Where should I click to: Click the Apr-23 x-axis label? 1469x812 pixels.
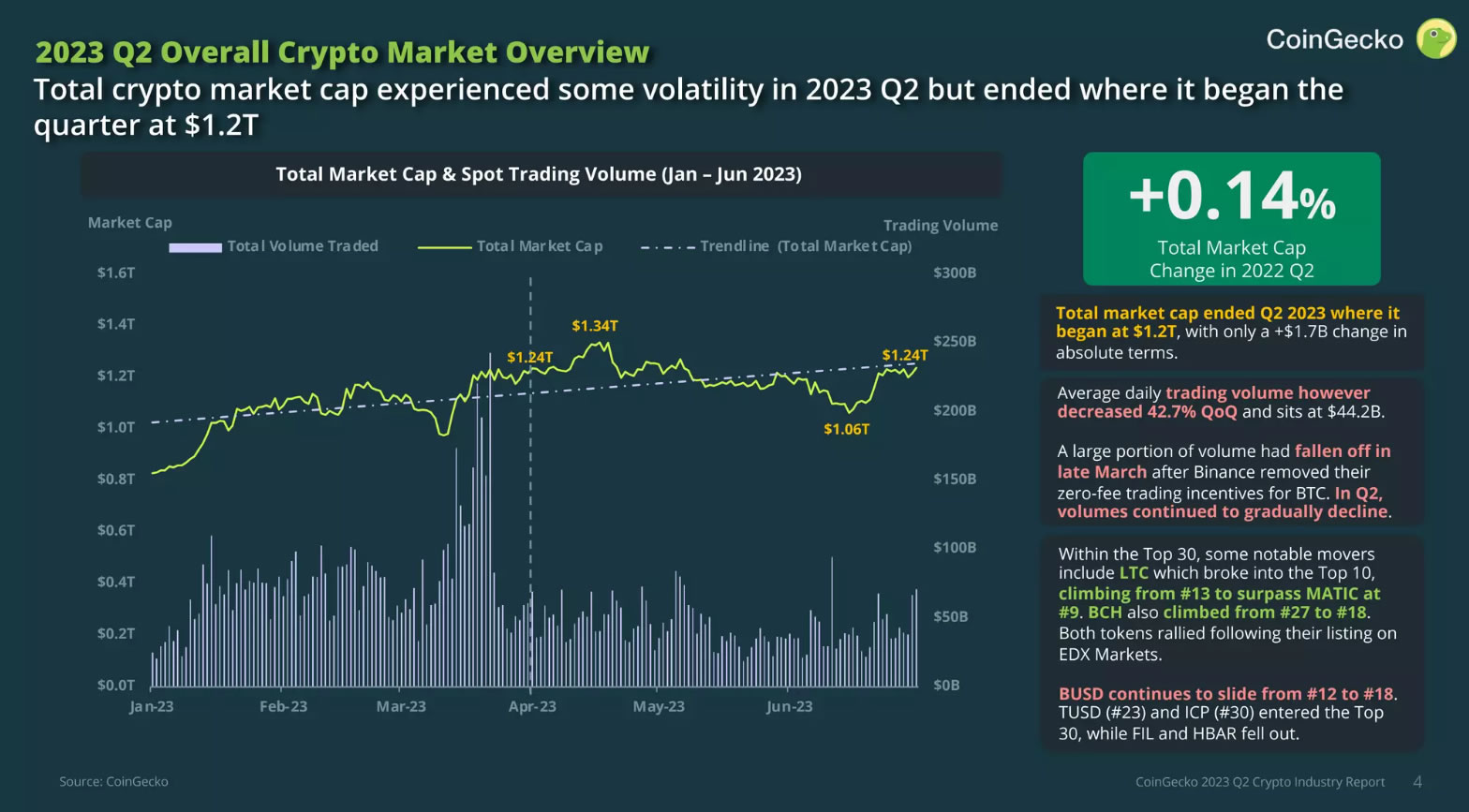pyautogui.click(x=532, y=706)
